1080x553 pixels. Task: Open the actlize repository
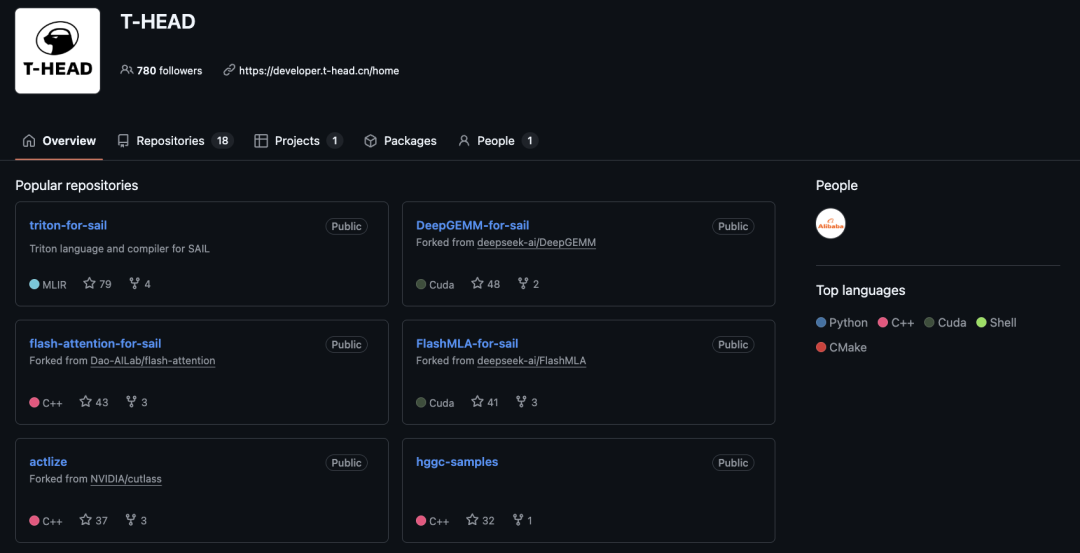[x=48, y=462]
